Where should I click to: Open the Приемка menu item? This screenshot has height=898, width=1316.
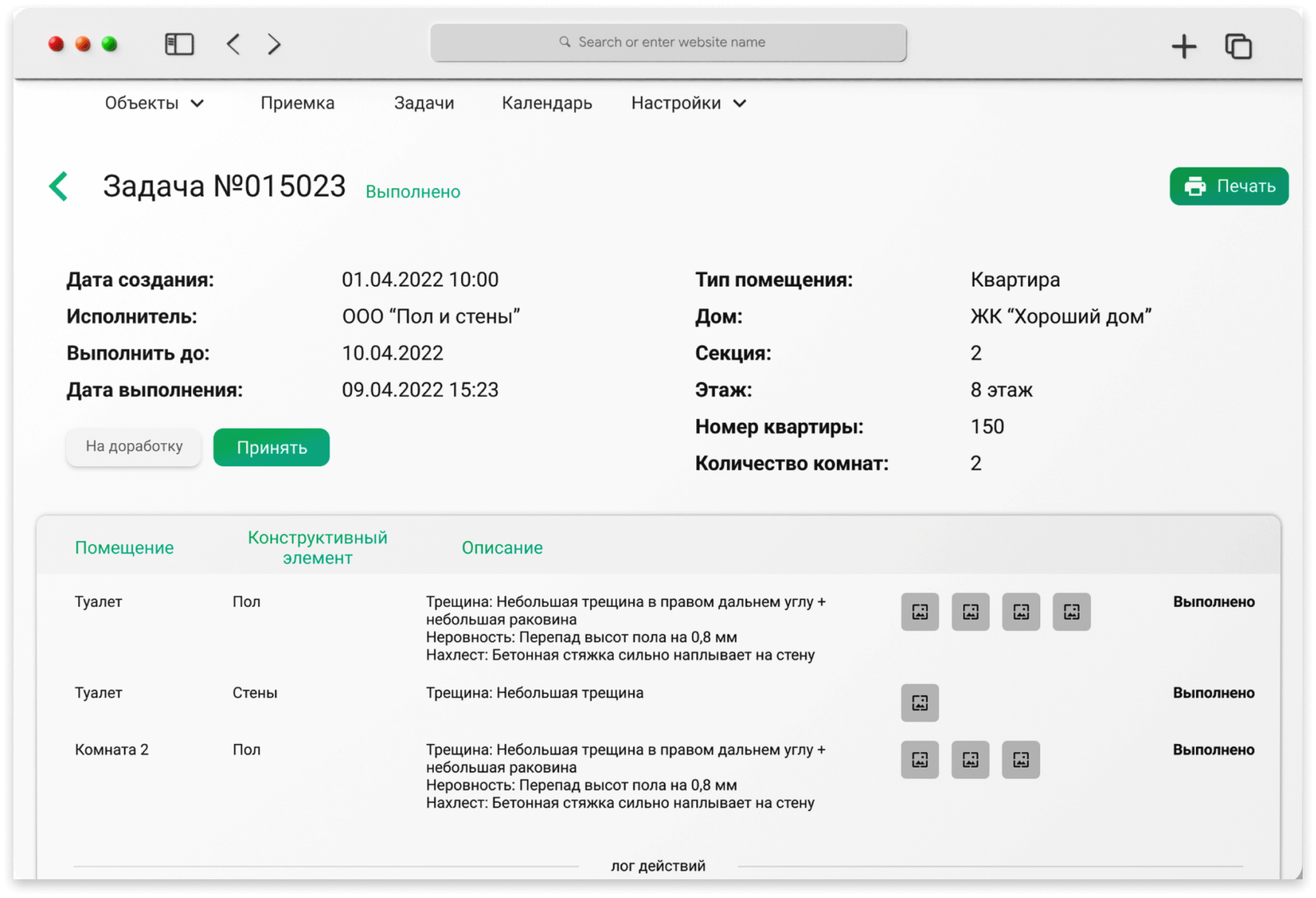(x=297, y=103)
